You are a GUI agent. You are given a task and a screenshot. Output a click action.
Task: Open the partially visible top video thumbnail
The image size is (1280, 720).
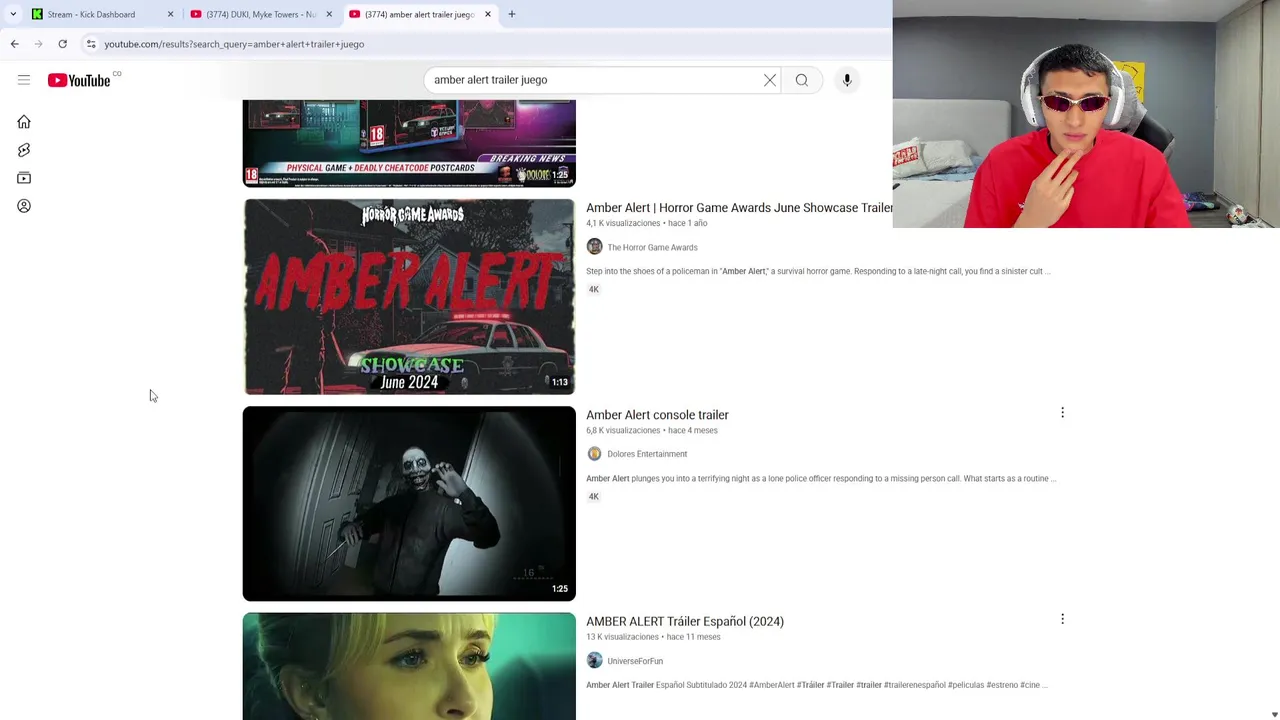click(409, 143)
